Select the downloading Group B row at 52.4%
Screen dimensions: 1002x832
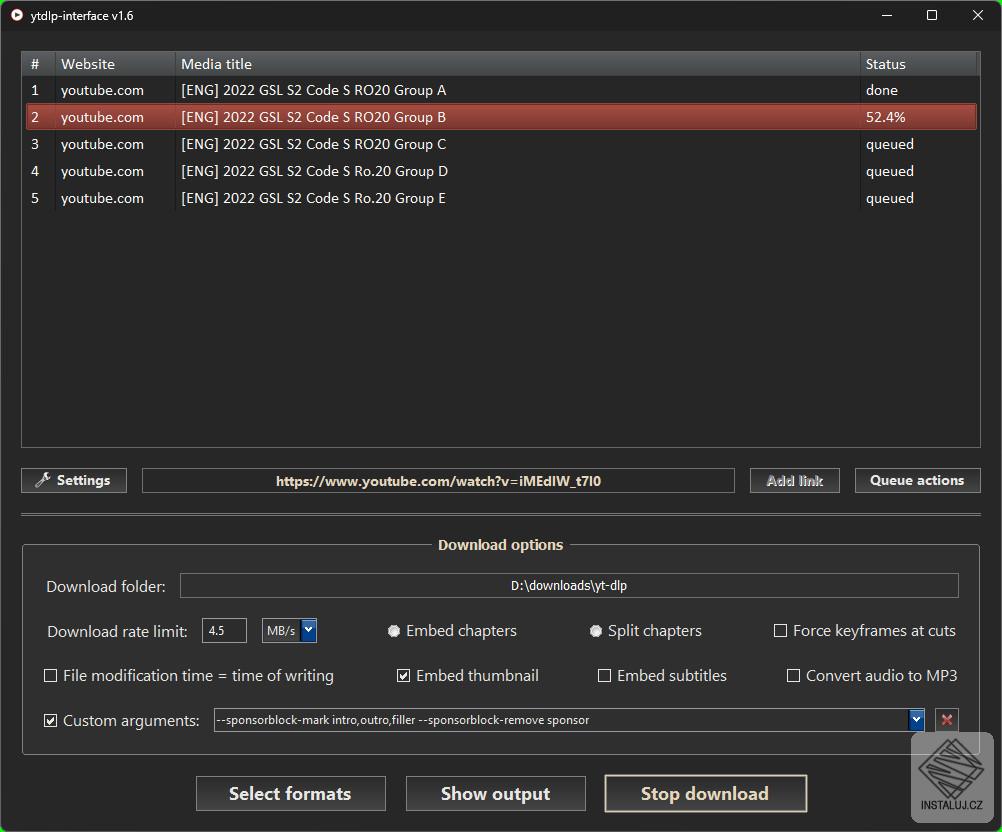coord(500,117)
